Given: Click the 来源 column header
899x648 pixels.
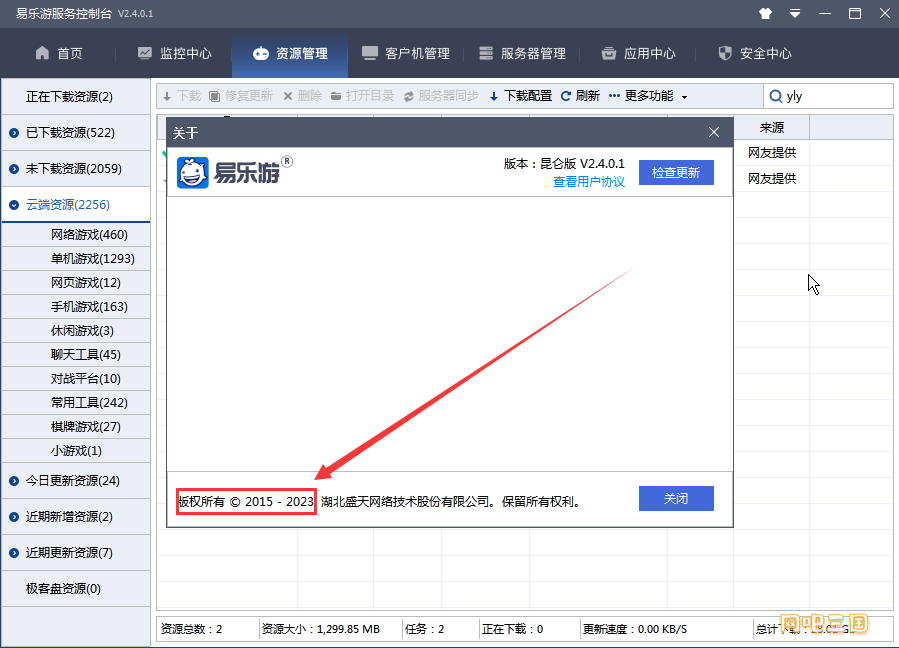Looking at the screenshot, I should click(x=772, y=127).
